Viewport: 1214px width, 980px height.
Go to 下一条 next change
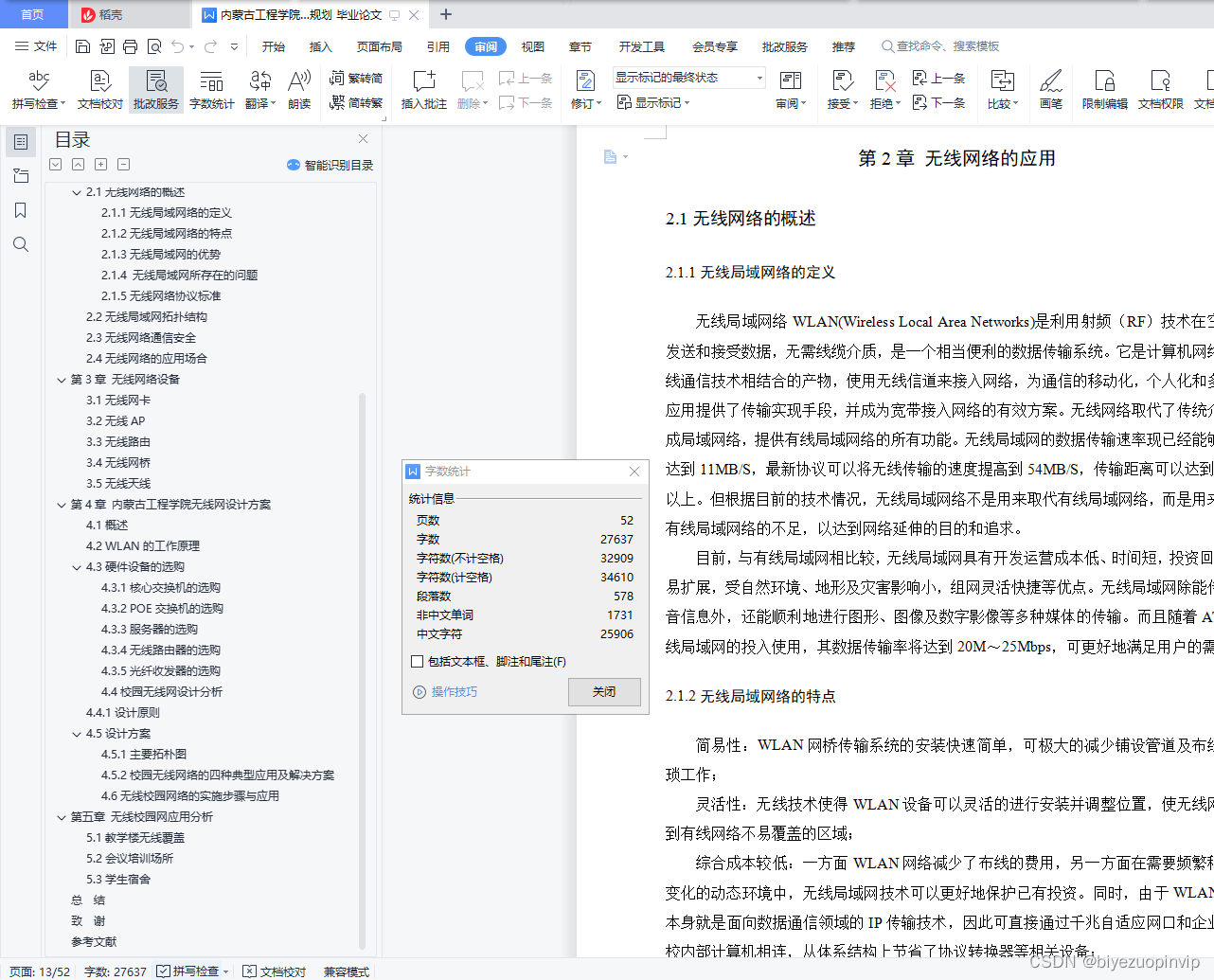tap(938, 102)
